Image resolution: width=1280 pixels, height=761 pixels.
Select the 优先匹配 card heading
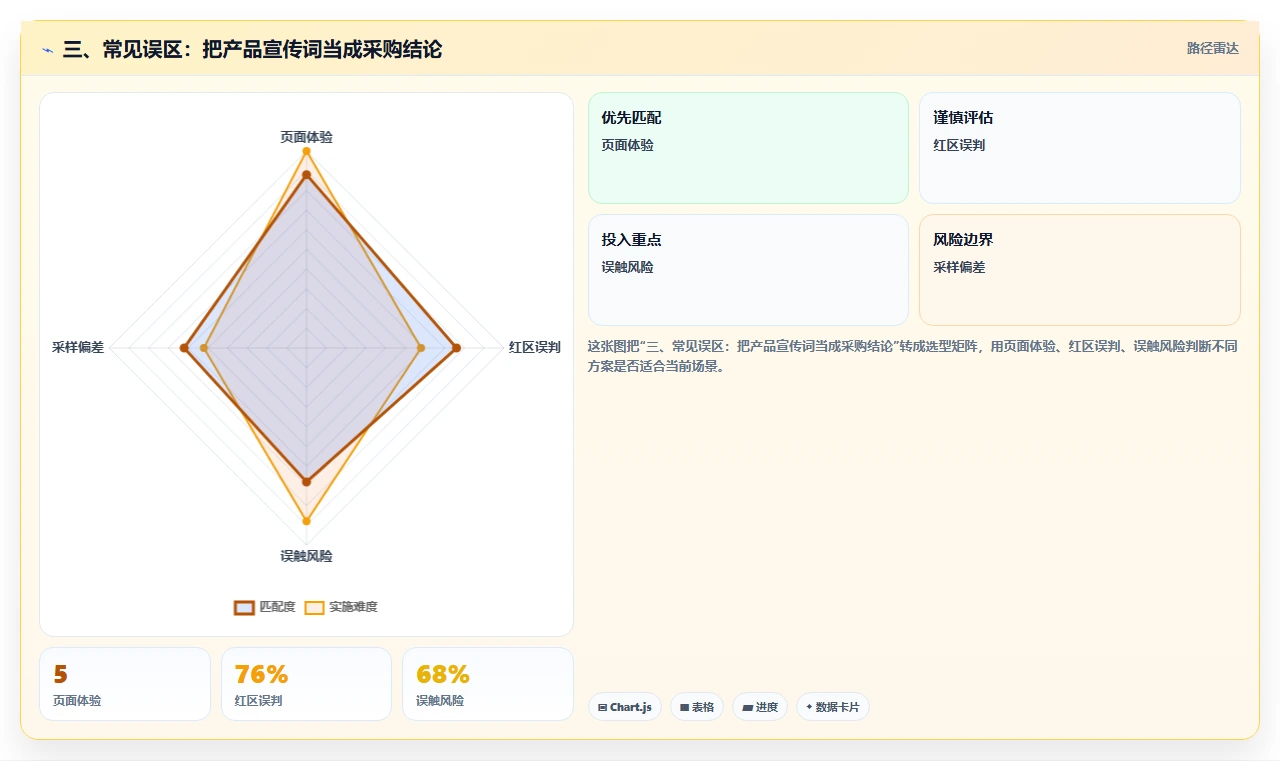(631, 118)
